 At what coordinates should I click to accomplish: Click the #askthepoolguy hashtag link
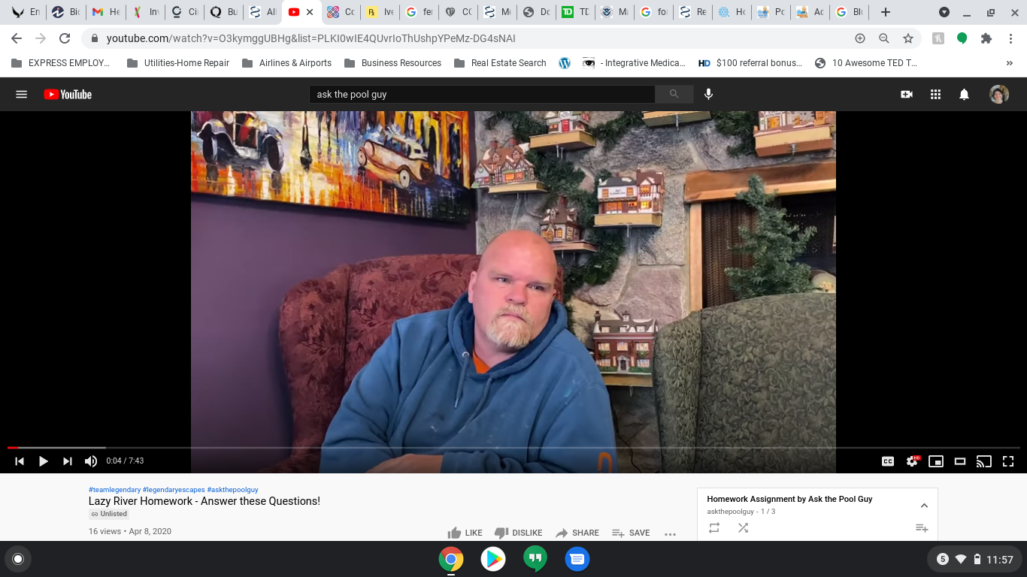click(x=232, y=490)
